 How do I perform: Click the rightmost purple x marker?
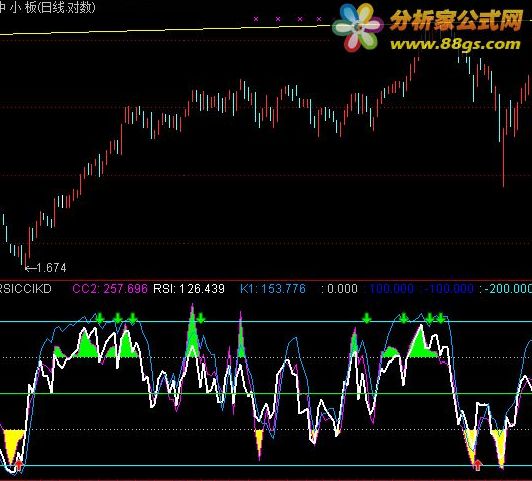[x=319, y=19]
